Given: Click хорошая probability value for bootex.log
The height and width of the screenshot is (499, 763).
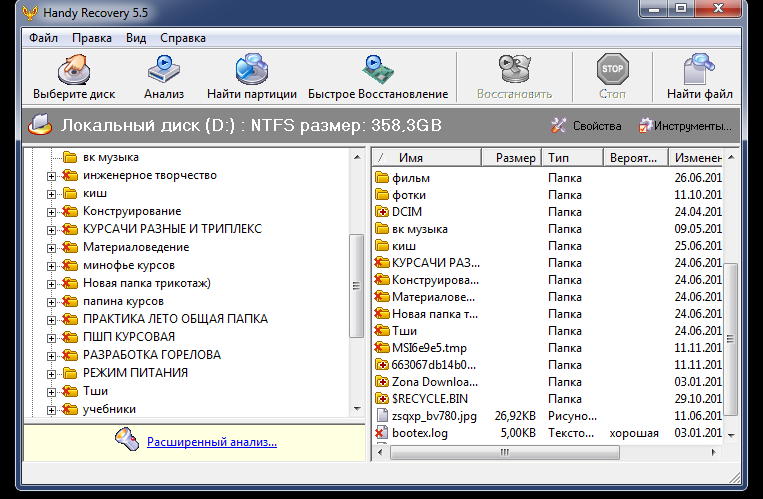Looking at the screenshot, I should pos(634,433).
